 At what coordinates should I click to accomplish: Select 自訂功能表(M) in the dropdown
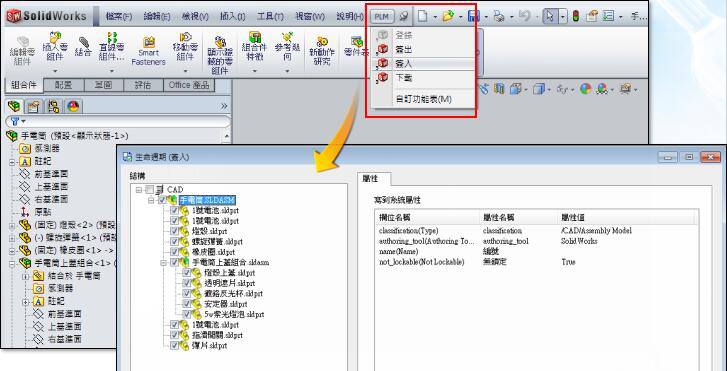click(x=424, y=99)
